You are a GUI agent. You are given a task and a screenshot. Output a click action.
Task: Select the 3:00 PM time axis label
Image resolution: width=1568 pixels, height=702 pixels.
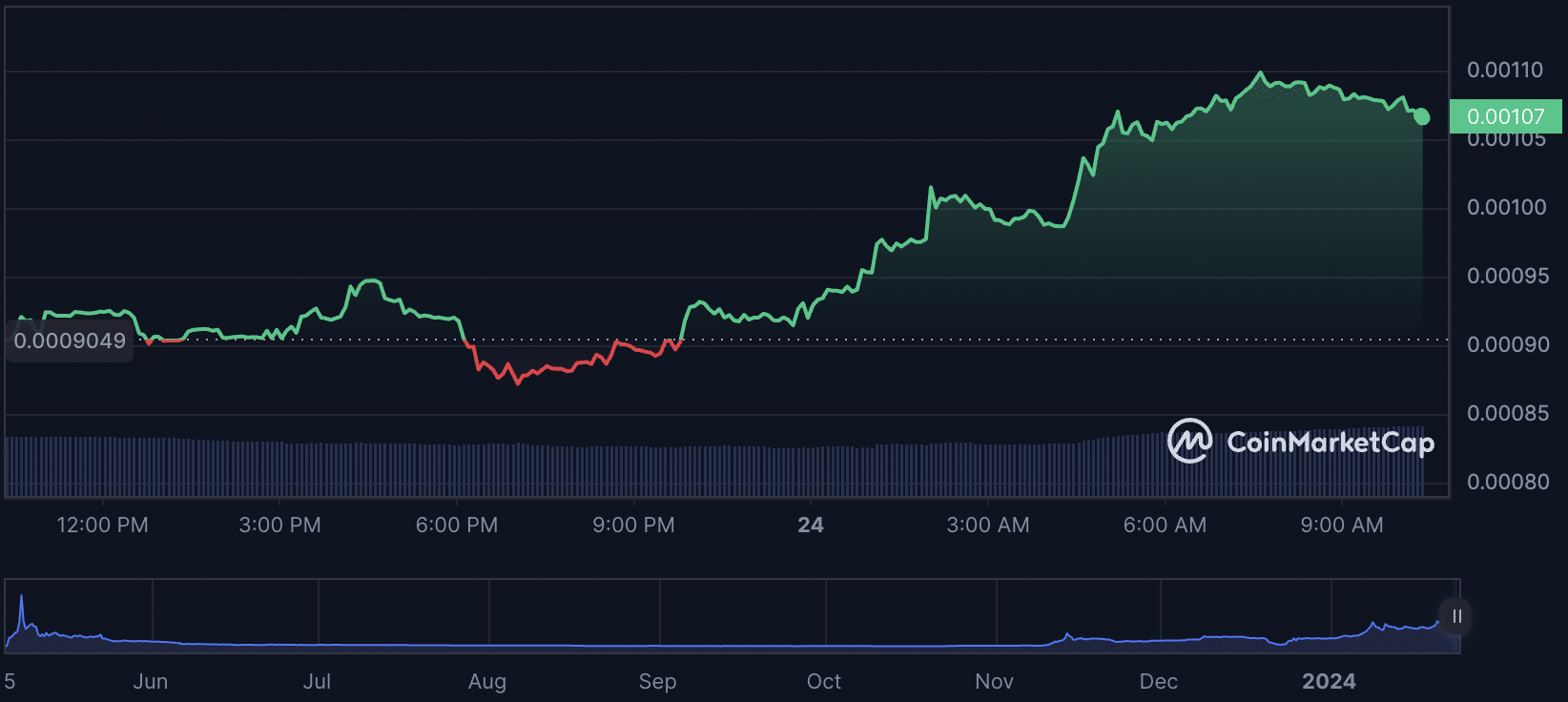tap(279, 525)
